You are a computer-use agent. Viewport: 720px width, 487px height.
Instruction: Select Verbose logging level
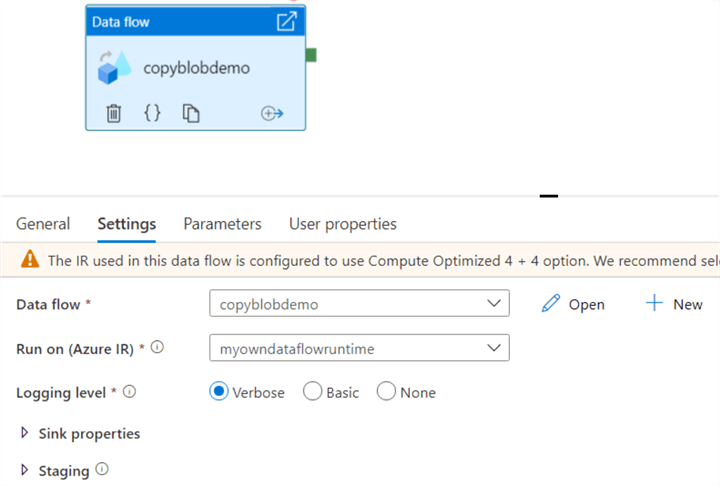pos(219,392)
